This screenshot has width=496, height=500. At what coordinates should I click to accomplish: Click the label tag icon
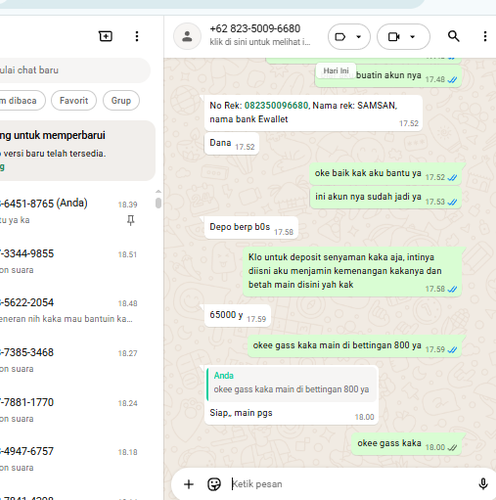(x=340, y=37)
